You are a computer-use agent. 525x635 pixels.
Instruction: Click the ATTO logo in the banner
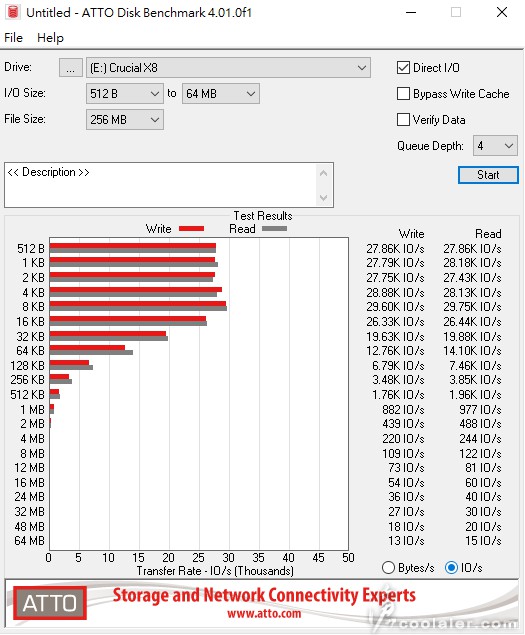(50, 603)
